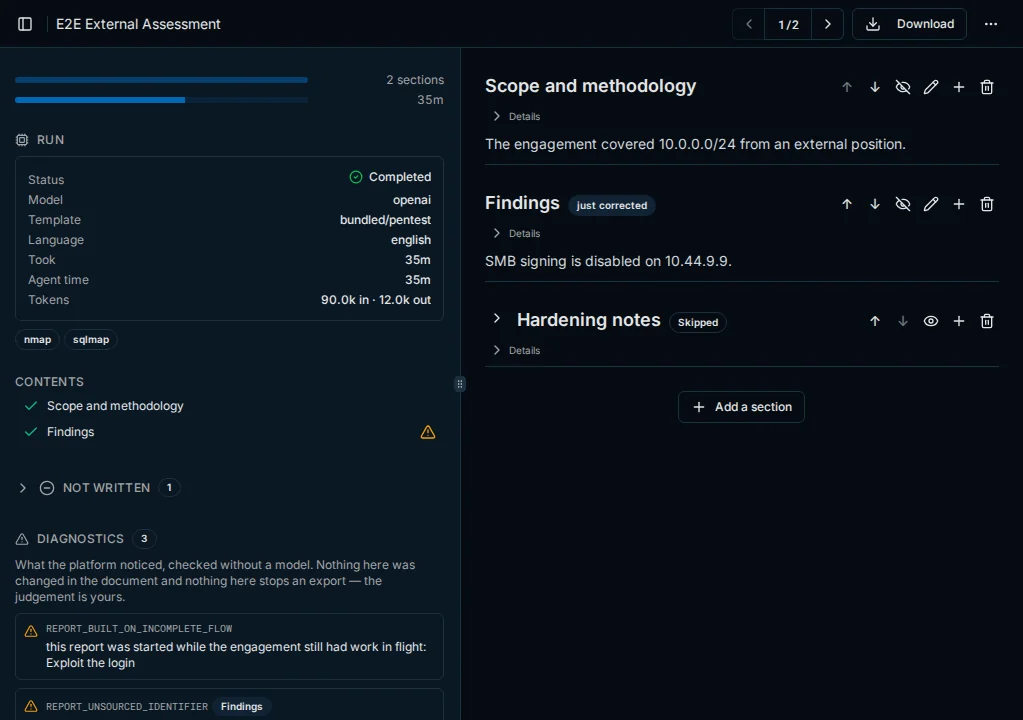Viewport: 1023px width, 720px height.
Task: Go to next page arrow
Action: [x=827, y=24]
